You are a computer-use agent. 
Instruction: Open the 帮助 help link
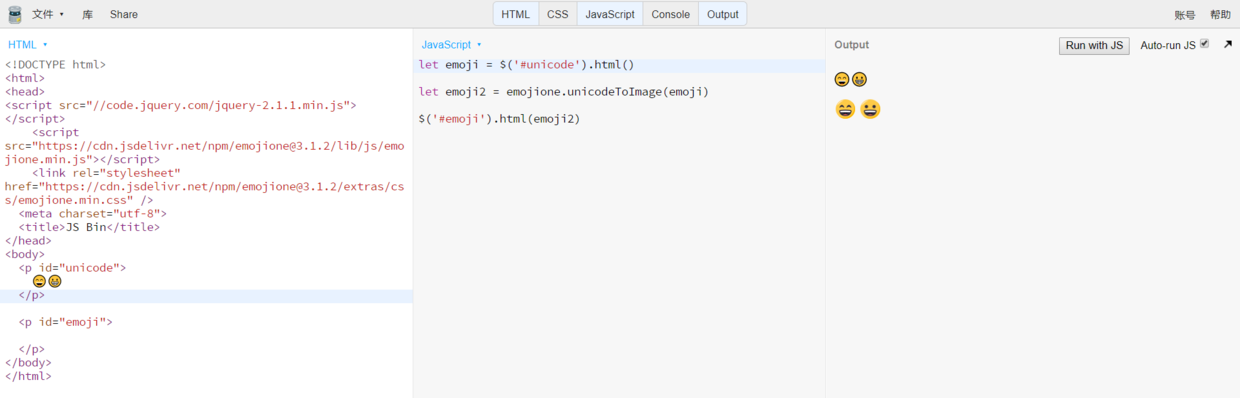pos(1220,14)
